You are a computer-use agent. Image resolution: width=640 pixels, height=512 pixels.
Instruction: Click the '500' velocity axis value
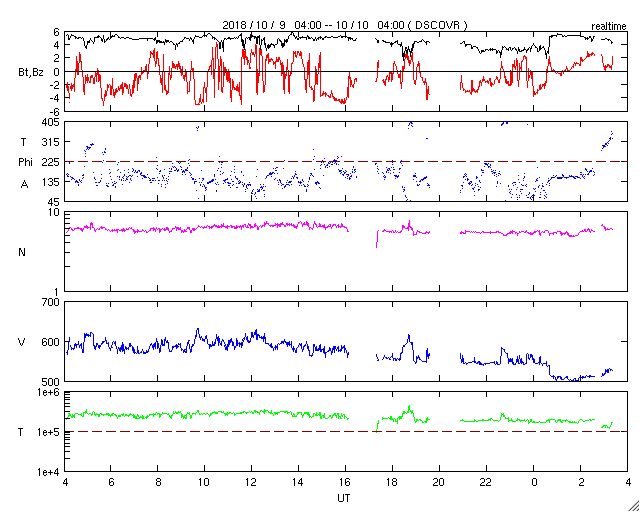coord(51,382)
